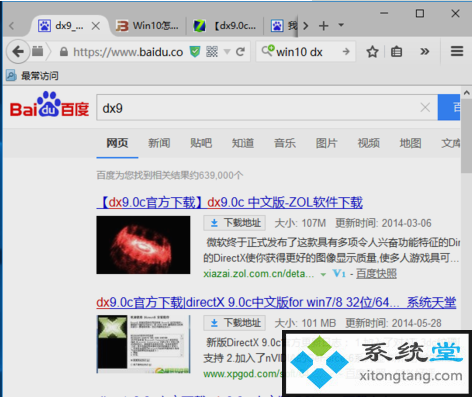Switch to the Win10 browser tab

[x=147, y=26]
